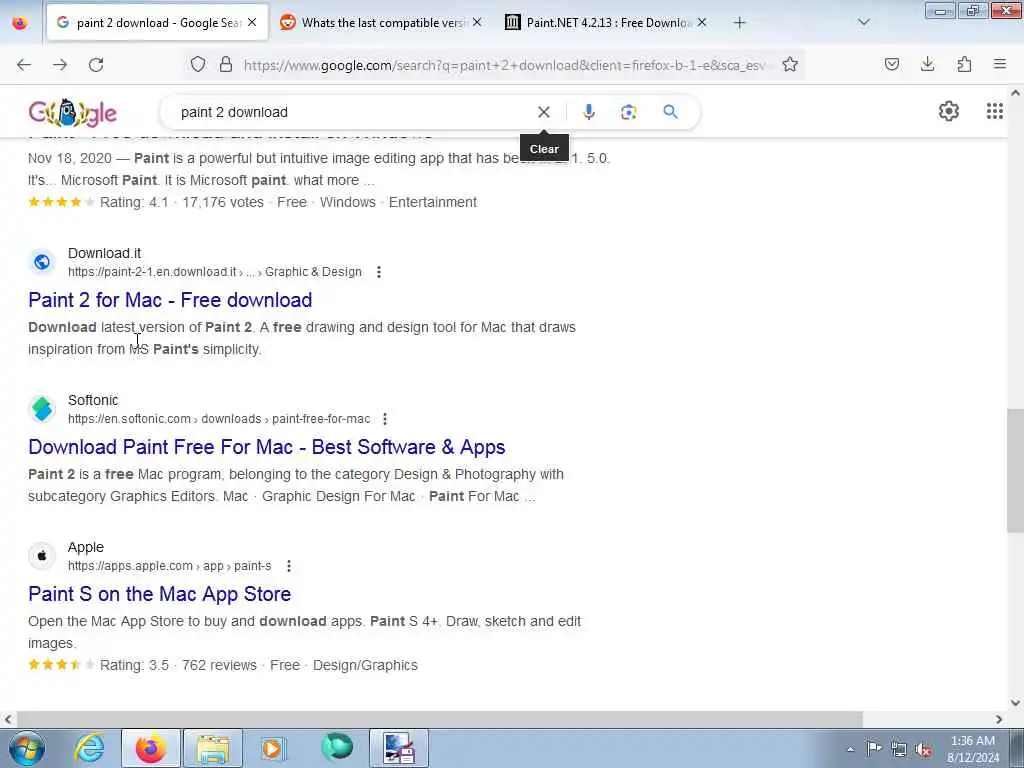Open Windows Media Player taskbar icon
Viewport: 1024px width, 768px height.
coord(273,748)
